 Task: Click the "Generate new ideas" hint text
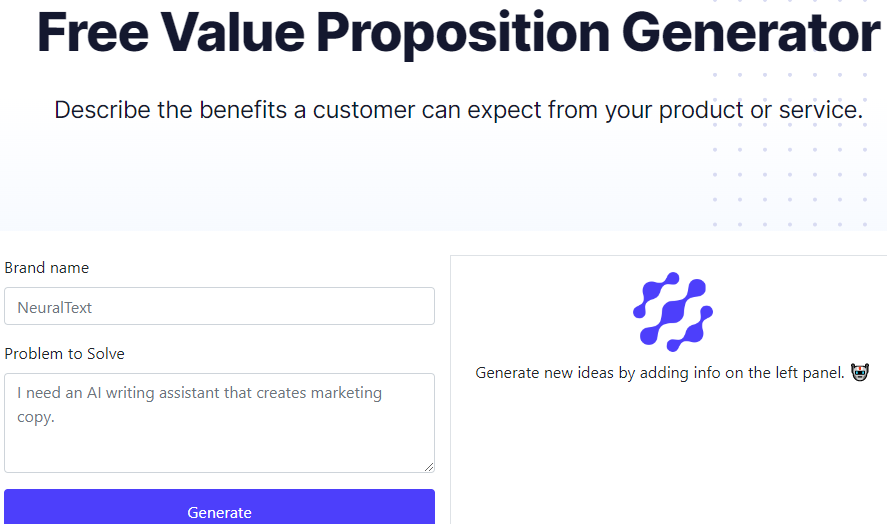660,373
